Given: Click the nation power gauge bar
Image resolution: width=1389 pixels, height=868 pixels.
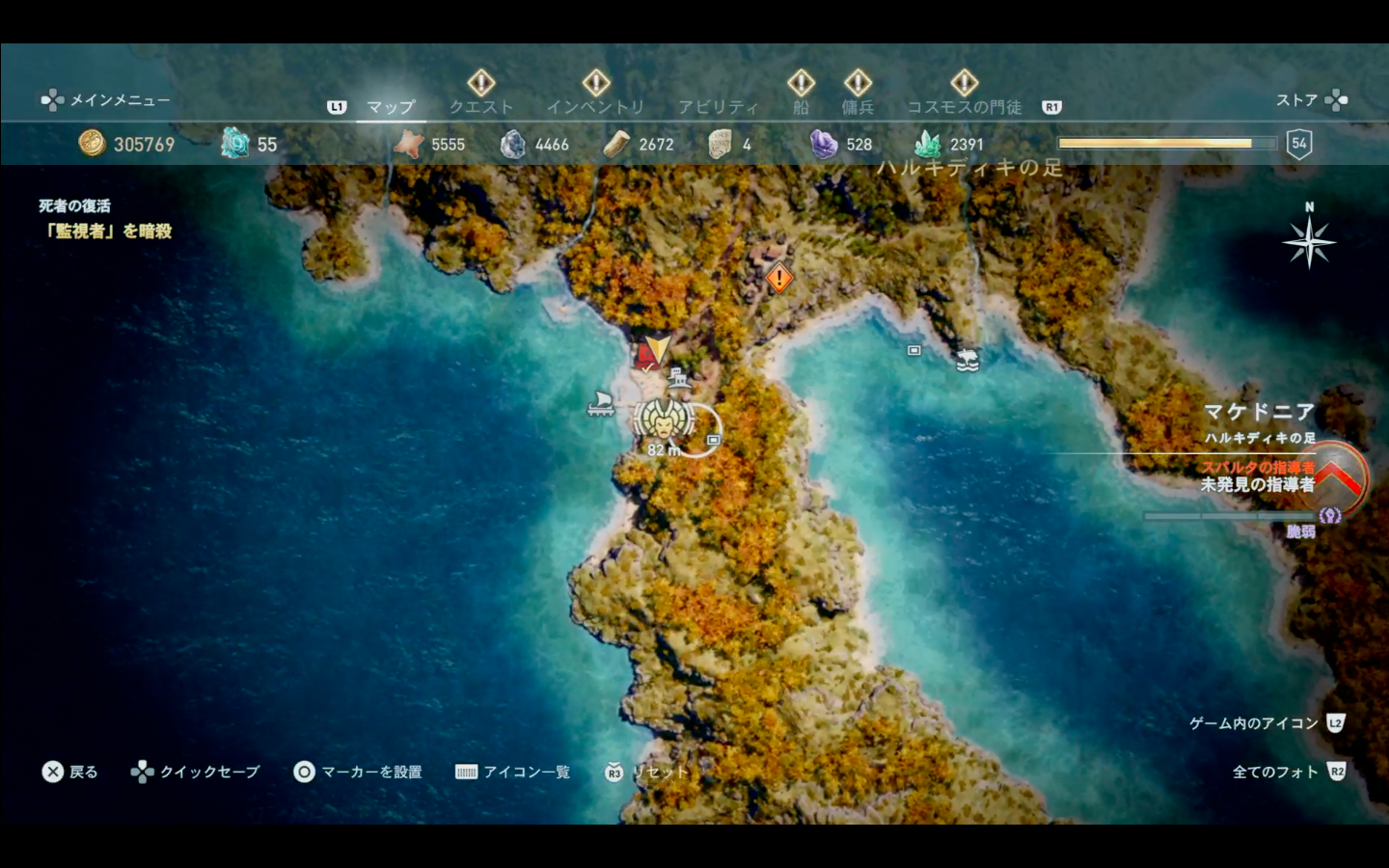Looking at the screenshot, I should [1231, 517].
